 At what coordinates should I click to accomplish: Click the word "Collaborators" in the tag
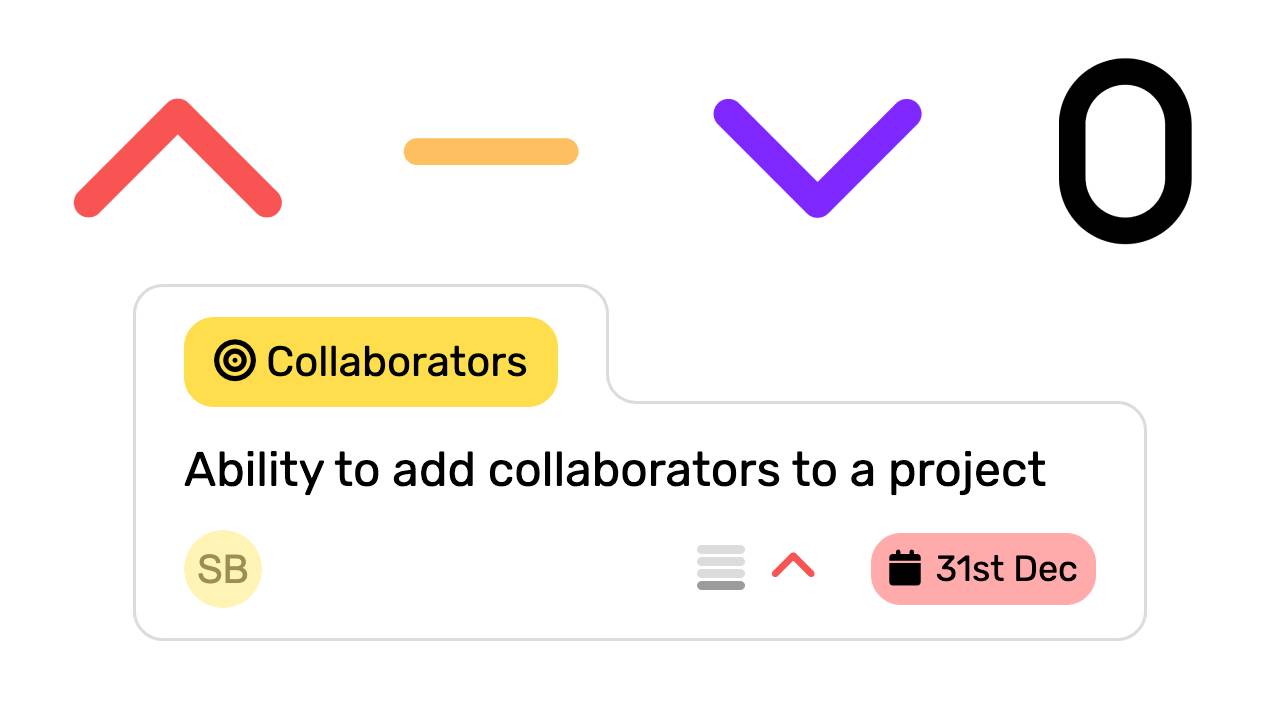(397, 362)
